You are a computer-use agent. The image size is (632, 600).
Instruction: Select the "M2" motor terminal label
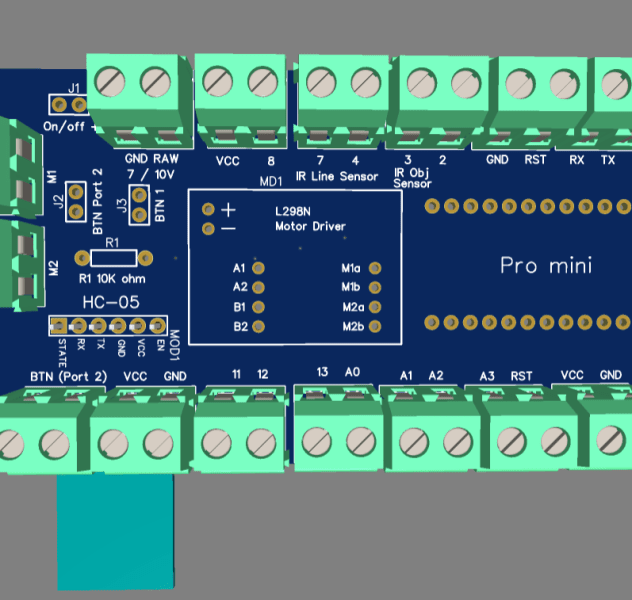click(54, 268)
